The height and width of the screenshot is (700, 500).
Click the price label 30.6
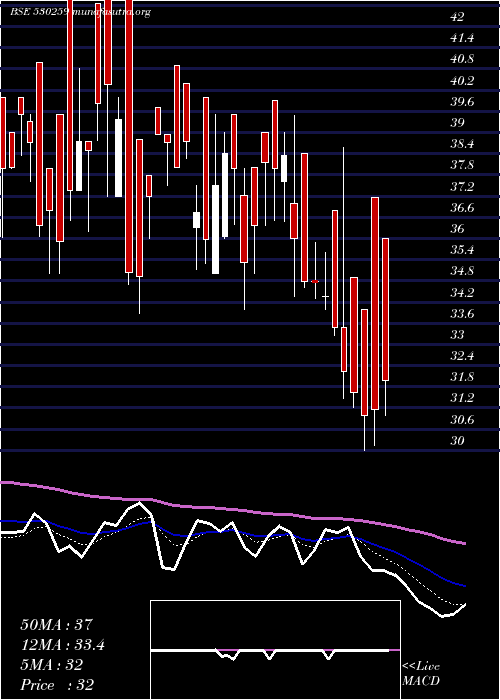[462, 420]
